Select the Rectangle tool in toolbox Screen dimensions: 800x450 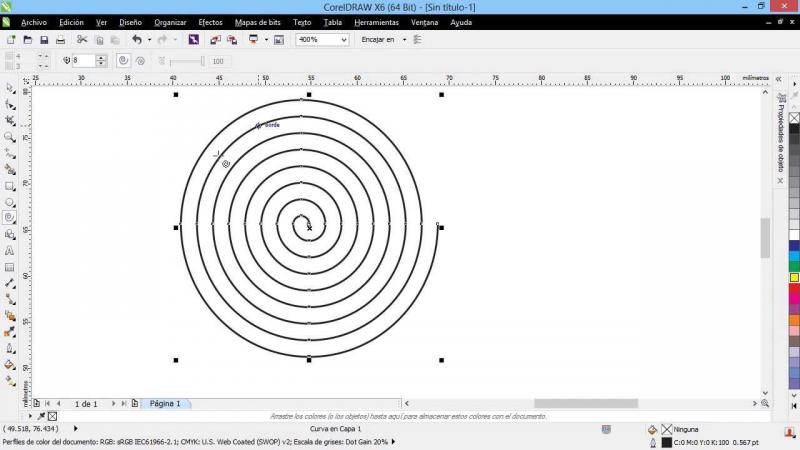10,185
